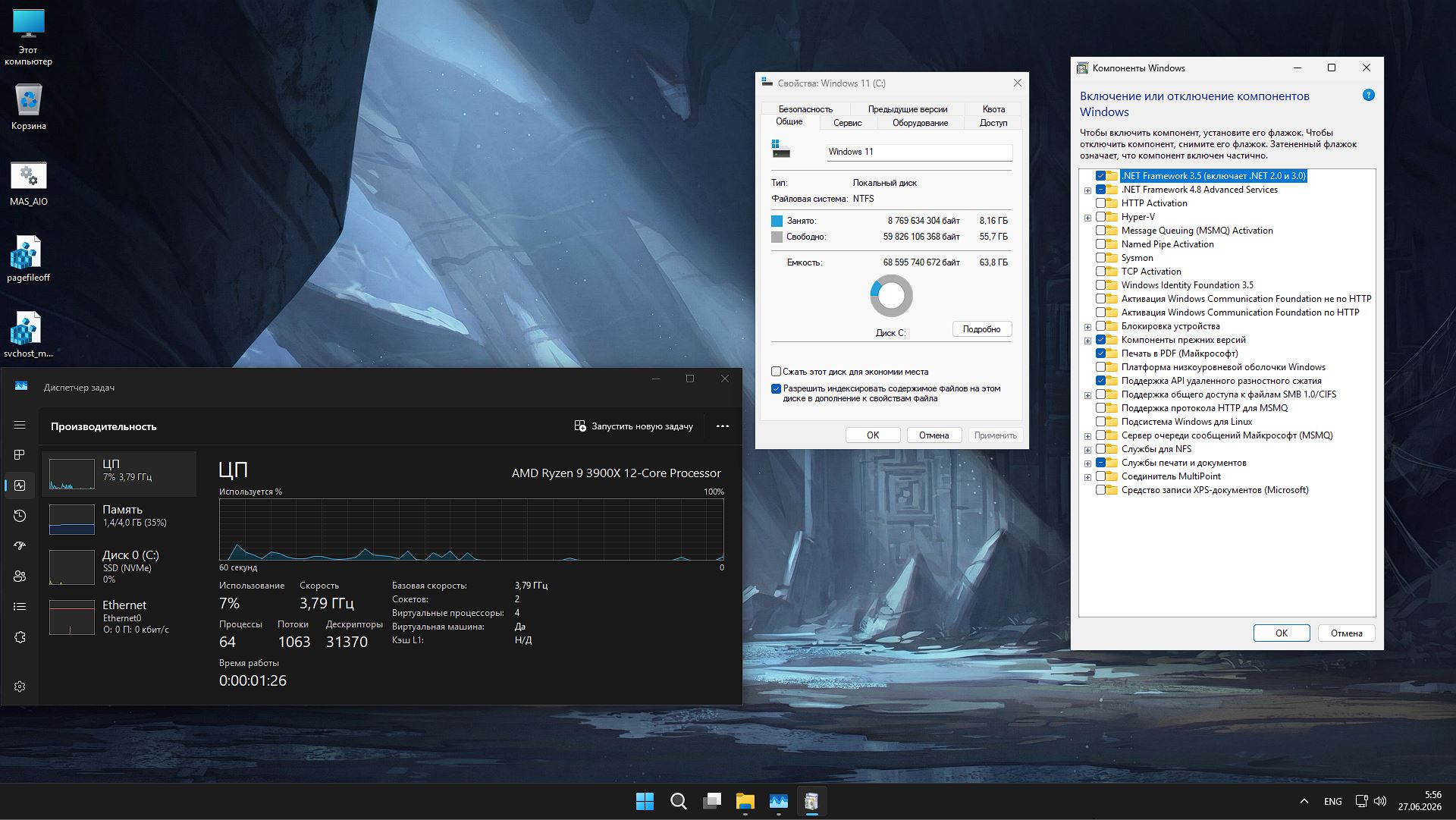Select the svchost_m... desktop file icon
The image size is (1456, 820).
tap(28, 335)
